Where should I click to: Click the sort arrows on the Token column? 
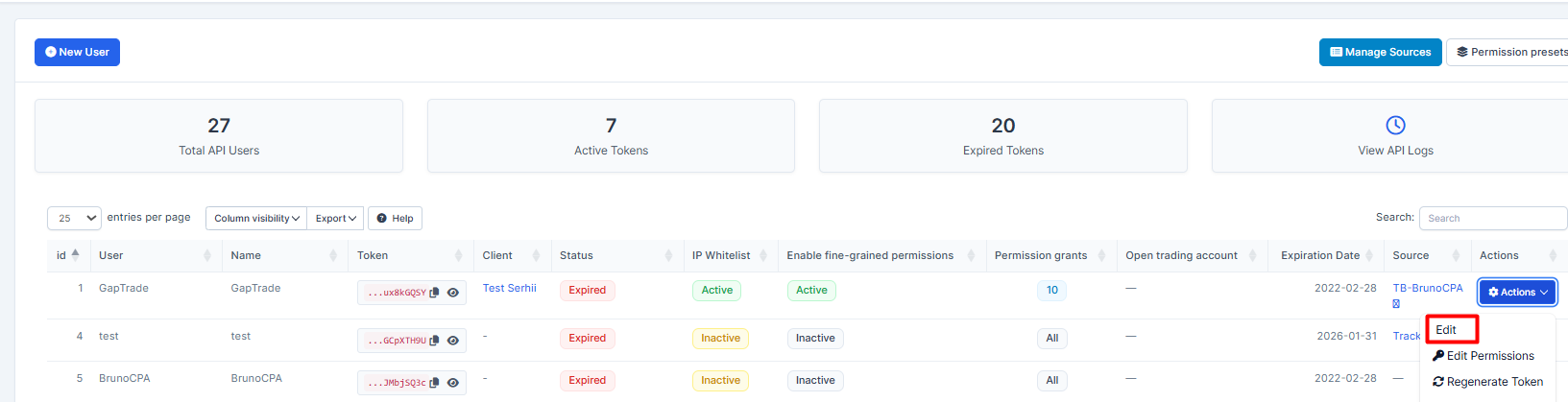click(x=458, y=255)
